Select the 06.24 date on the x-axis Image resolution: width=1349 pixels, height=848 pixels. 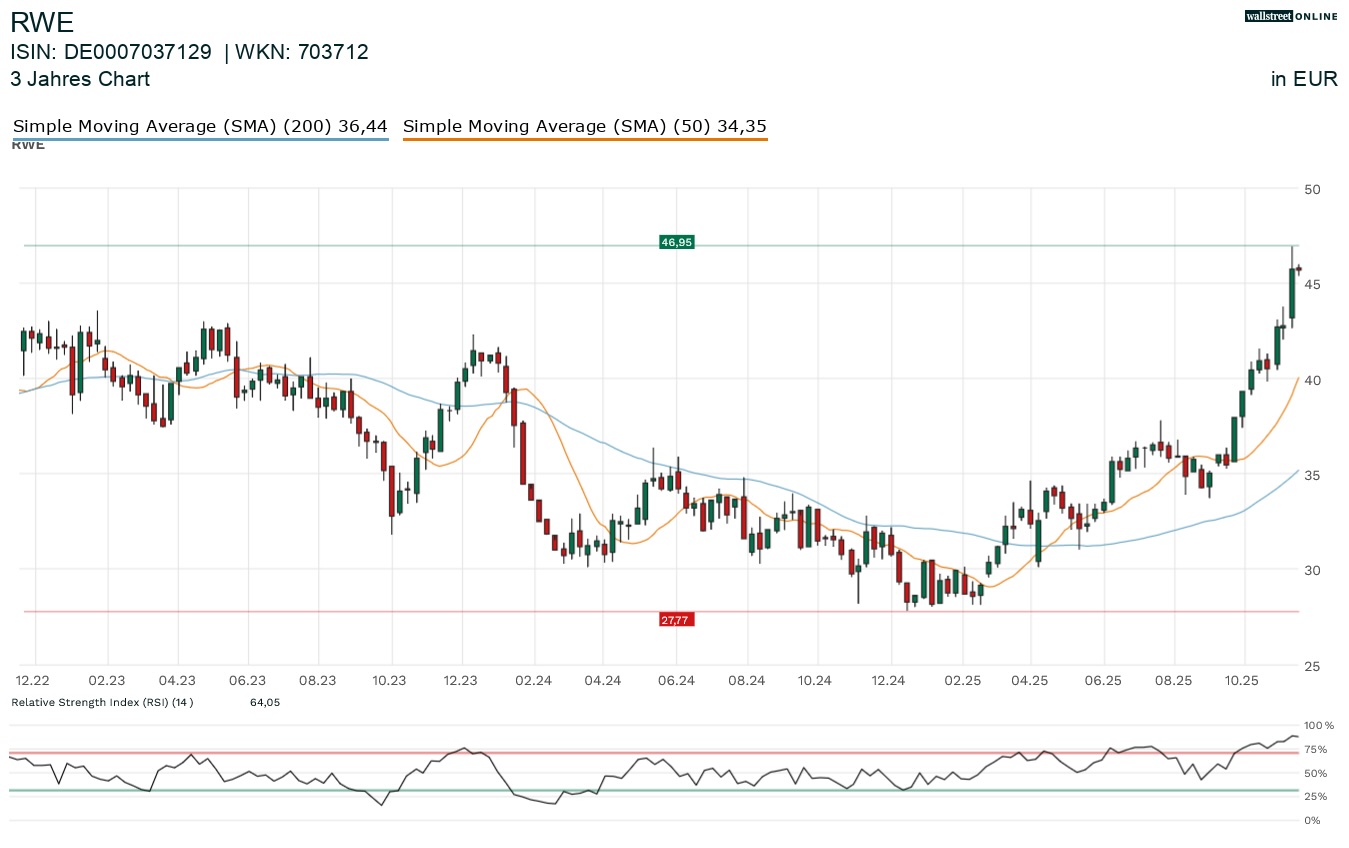676,680
